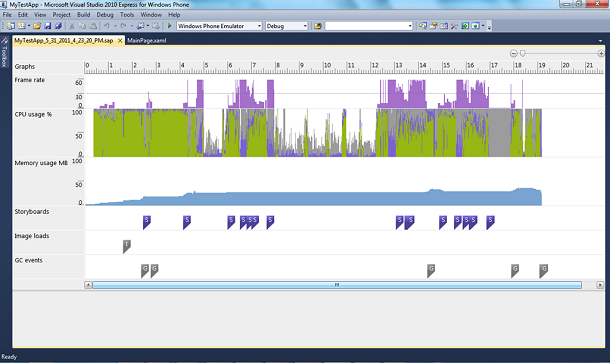
Task: Select the last GC event marker near 19 seconds
Action: [544, 271]
